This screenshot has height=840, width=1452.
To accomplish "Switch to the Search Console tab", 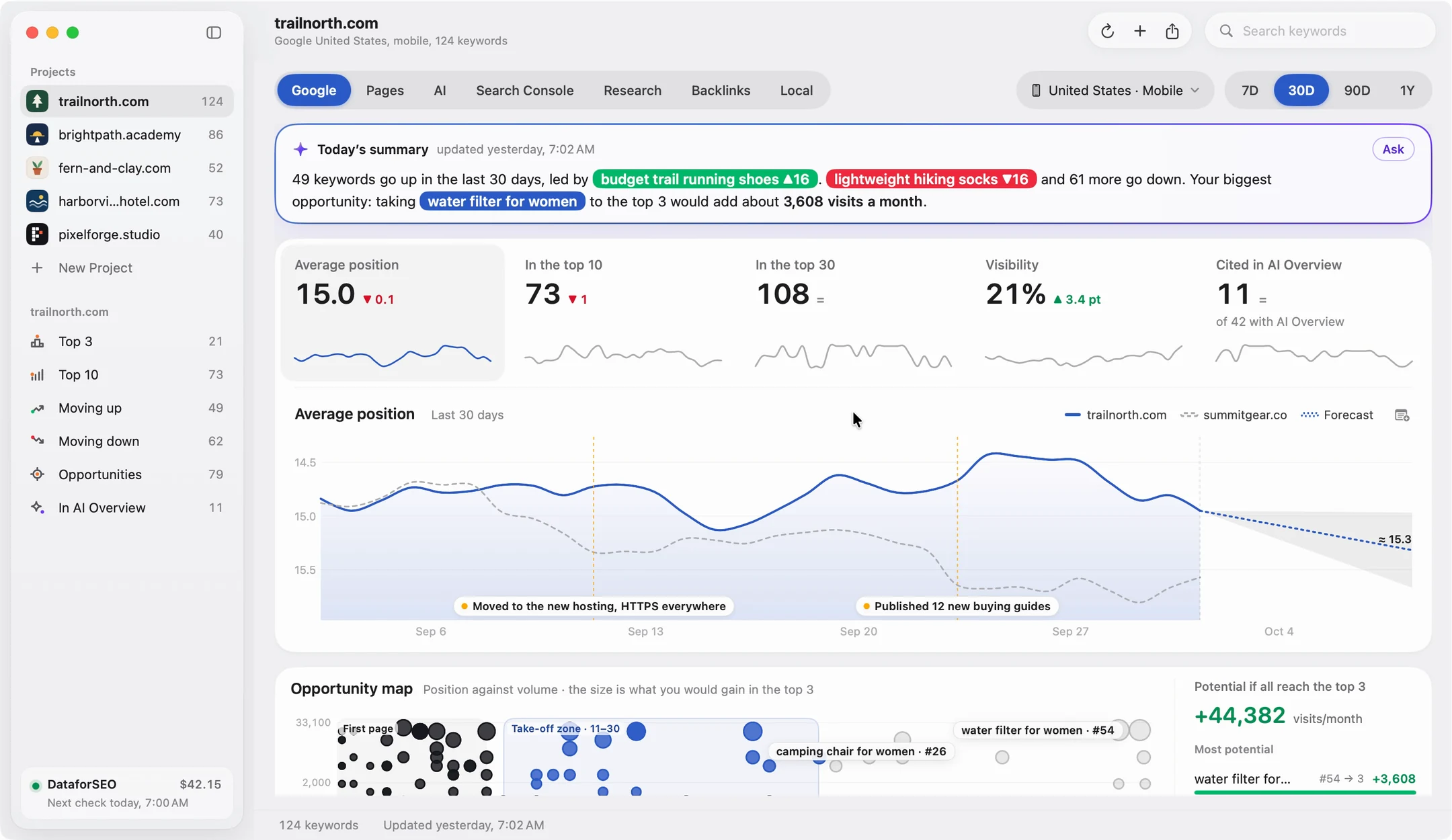I will pos(524,90).
